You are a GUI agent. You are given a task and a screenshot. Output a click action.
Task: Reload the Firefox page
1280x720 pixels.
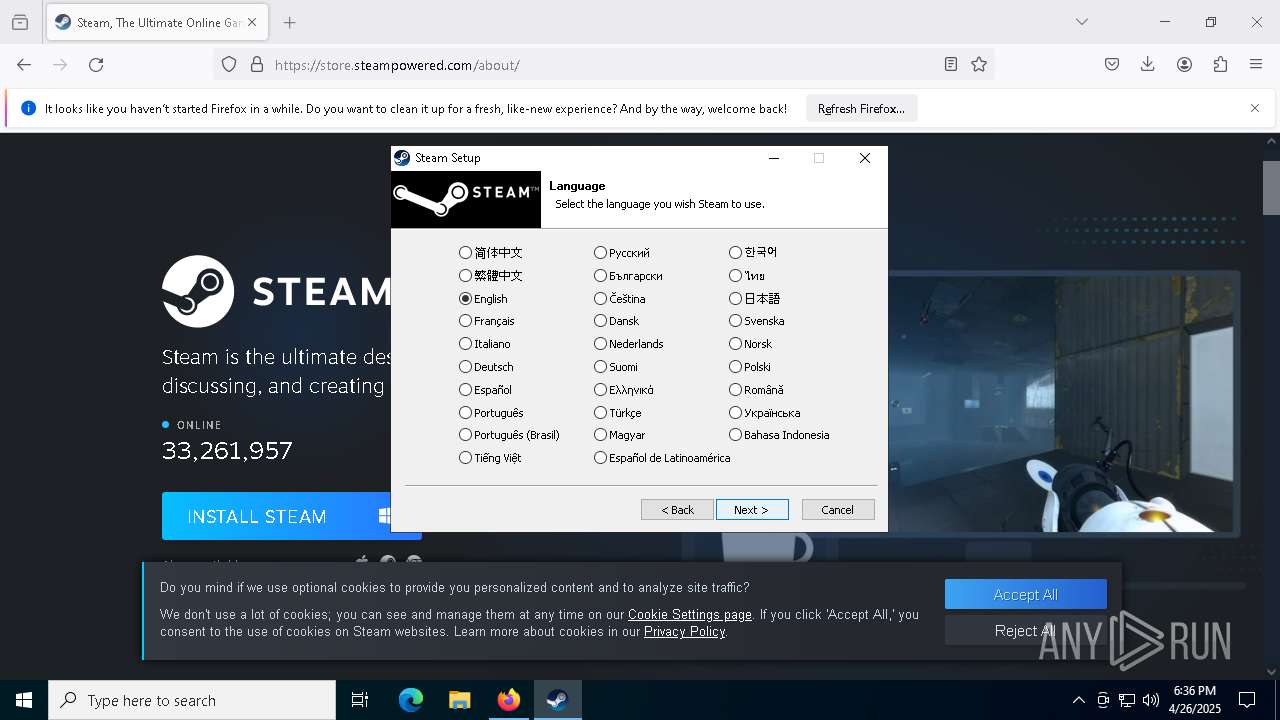click(x=96, y=64)
